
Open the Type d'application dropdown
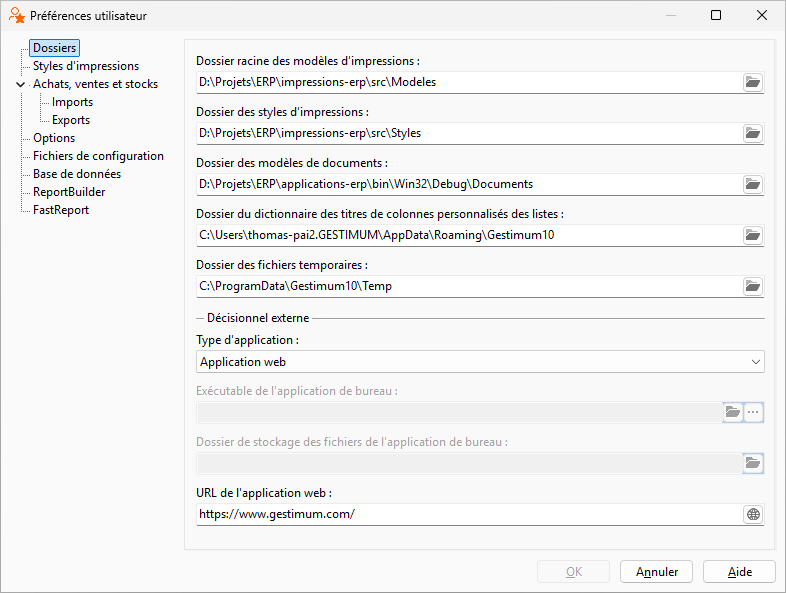click(480, 362)
